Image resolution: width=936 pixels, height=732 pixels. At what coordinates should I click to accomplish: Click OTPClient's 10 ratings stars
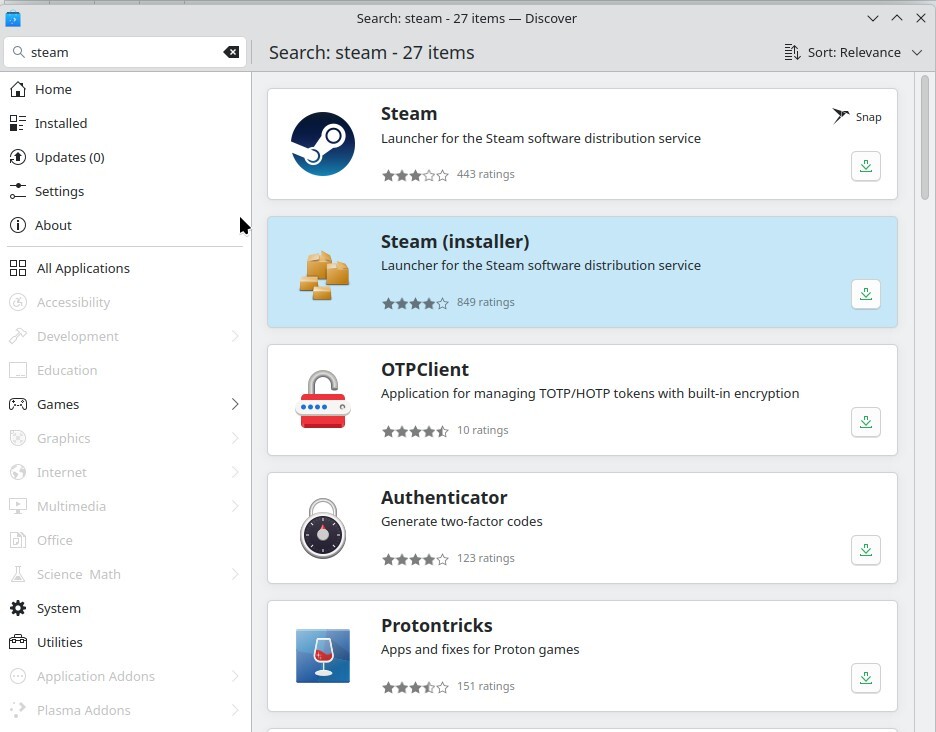pyautogui.click(x=415, y=431)
